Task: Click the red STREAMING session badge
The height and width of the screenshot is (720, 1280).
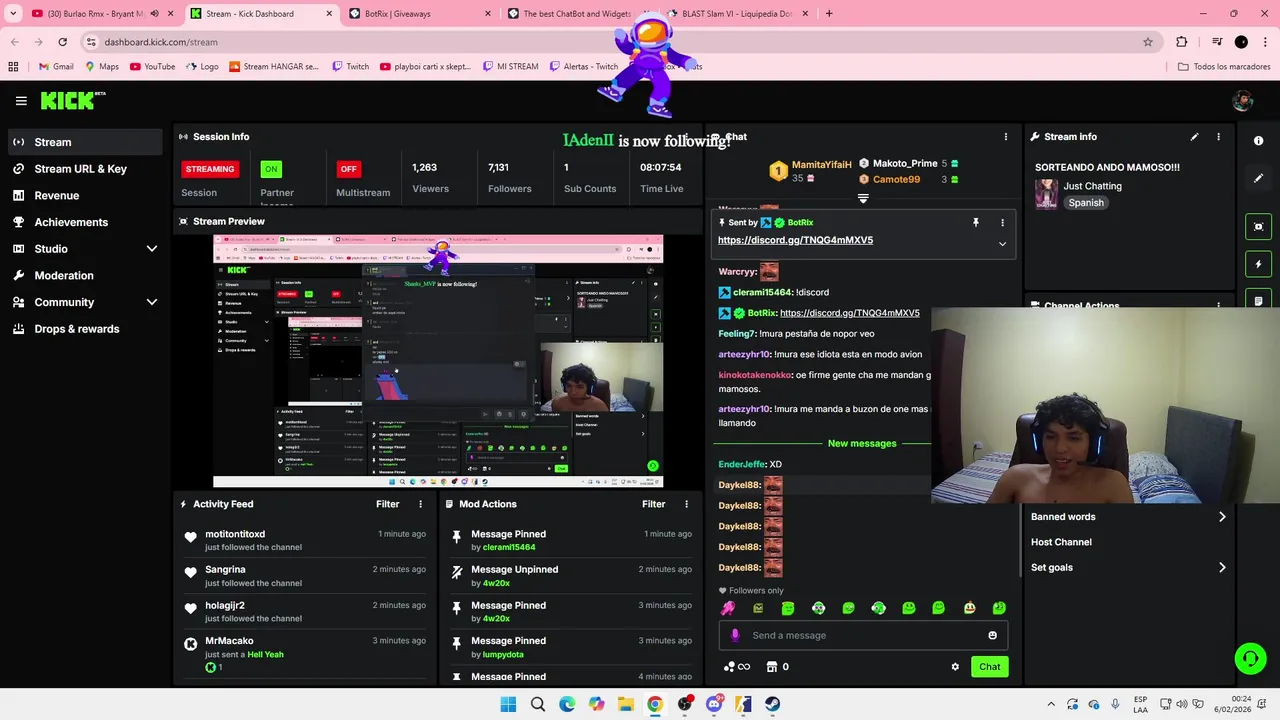Action: click(210, 169)
